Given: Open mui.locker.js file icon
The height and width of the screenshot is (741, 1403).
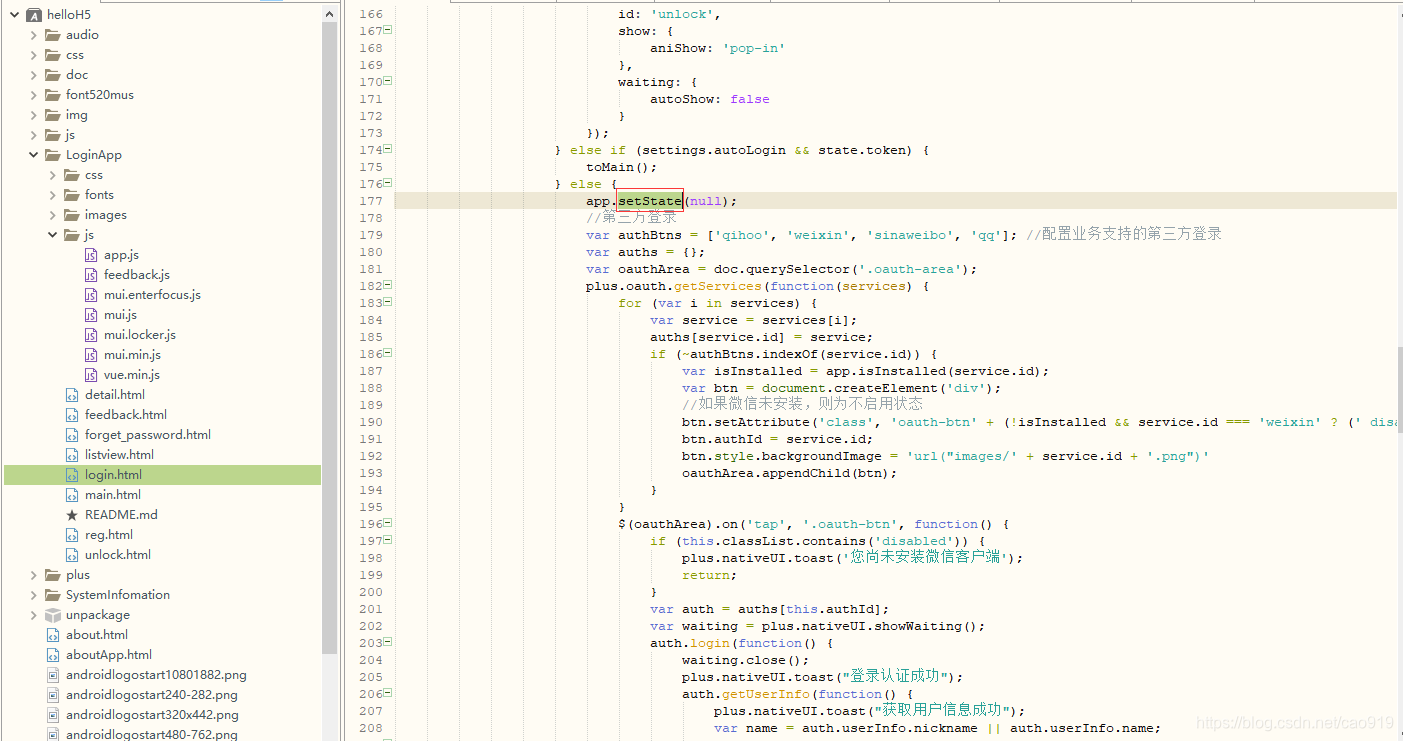Looking at the screenshot, I should click(x=91, y=335).
